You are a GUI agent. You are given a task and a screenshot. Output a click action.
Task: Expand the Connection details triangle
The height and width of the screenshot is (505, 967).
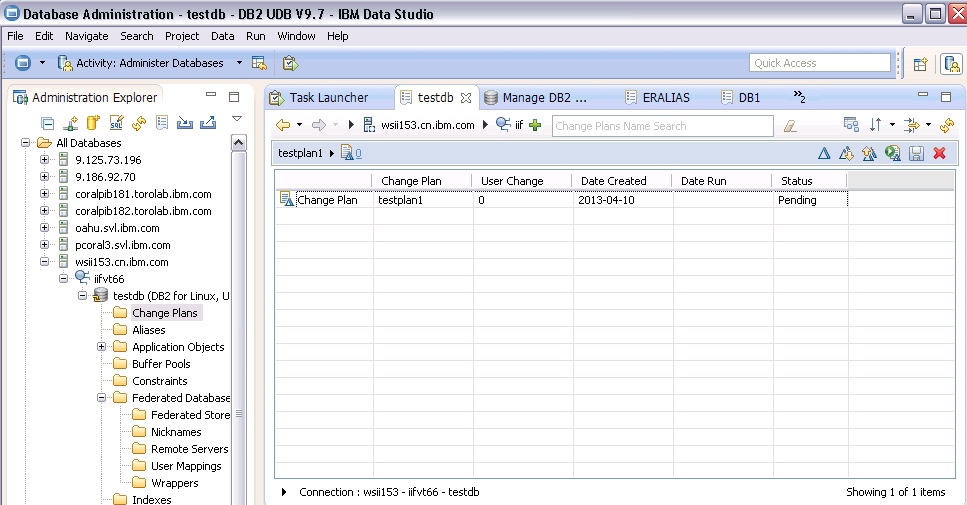coord(284,492)
